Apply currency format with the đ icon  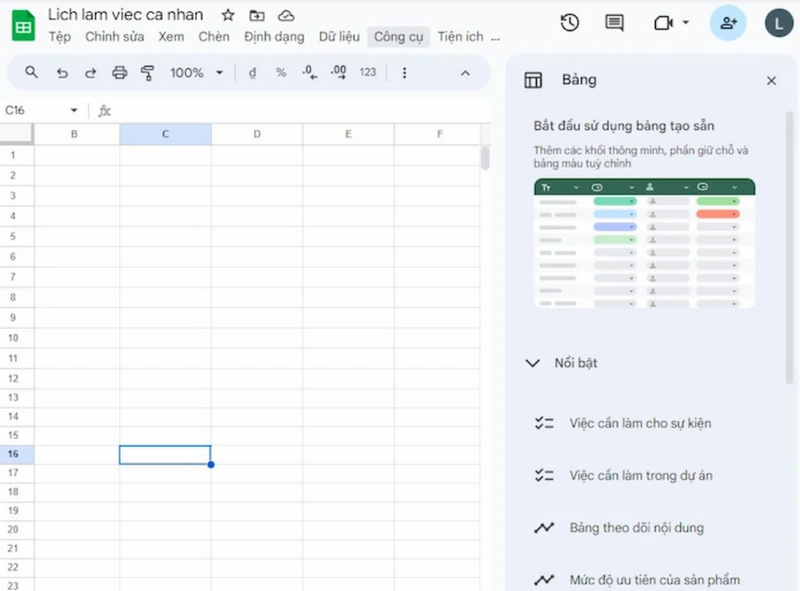tap(252, 72)
